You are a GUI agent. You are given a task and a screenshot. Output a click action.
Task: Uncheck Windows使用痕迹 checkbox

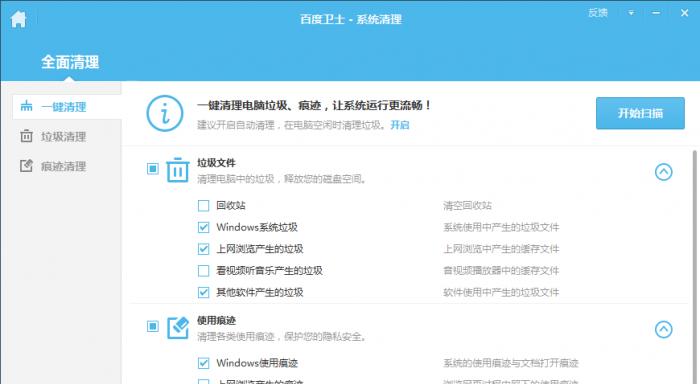pyautogui.click(x=203, y=363)
